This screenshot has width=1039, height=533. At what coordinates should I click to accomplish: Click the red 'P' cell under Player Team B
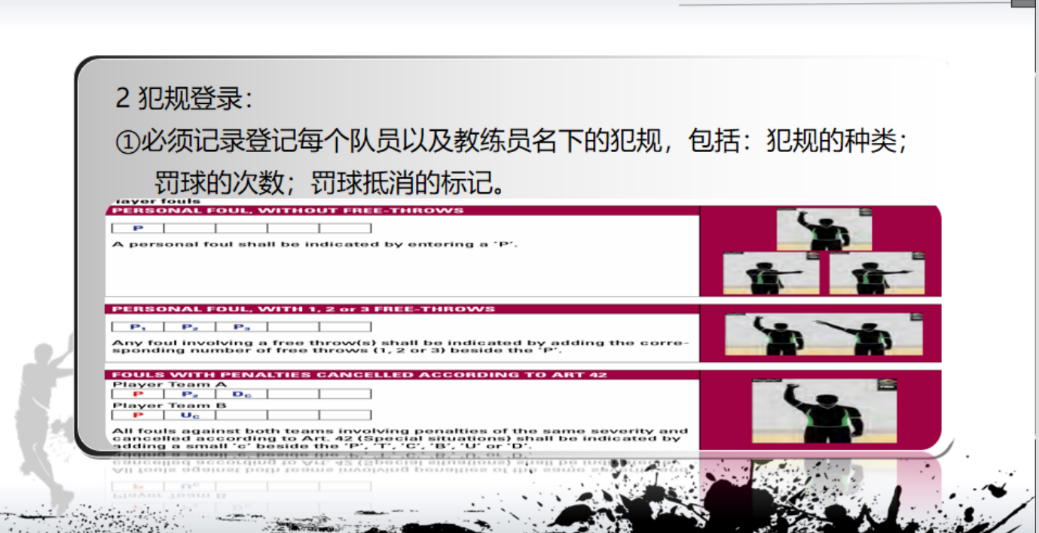(138, 415)
